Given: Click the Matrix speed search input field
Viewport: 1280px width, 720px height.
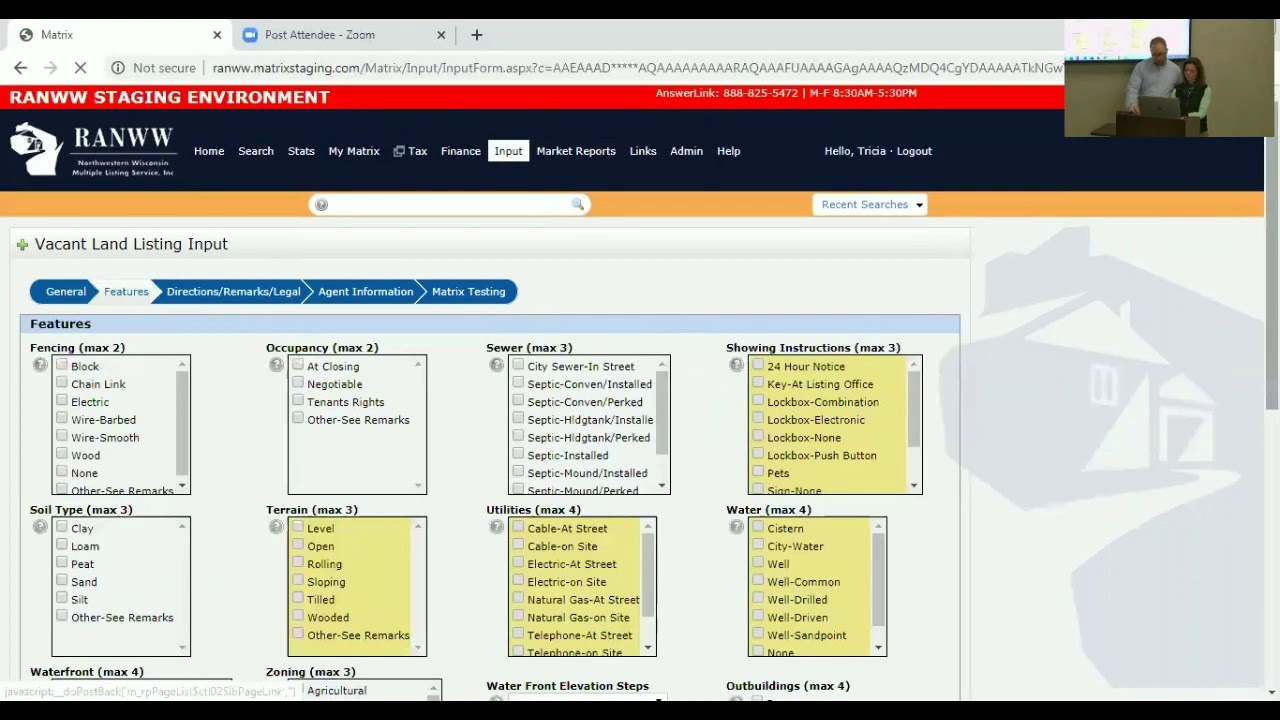Looking at the screenshot, I should click(x=449, y=204).
